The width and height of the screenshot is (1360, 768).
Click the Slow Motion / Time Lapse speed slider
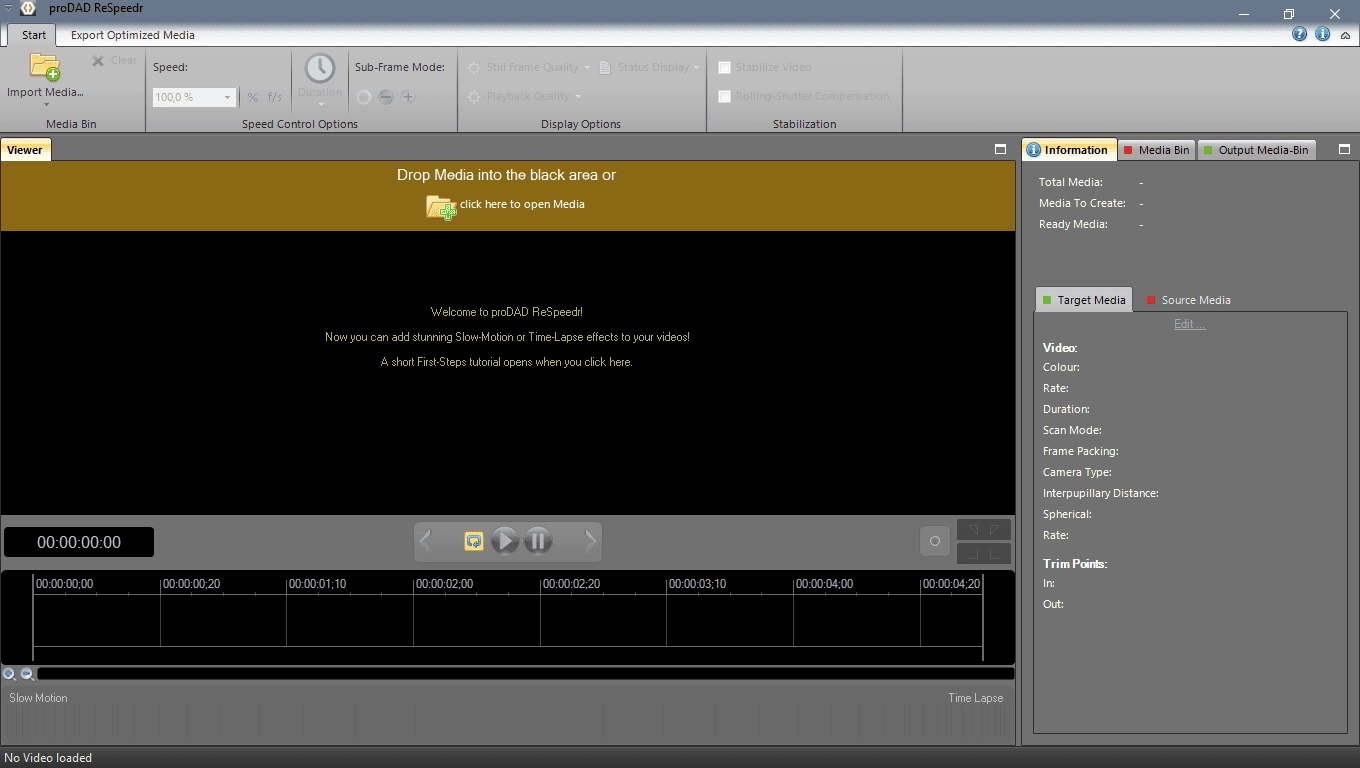pyautogui.click(x=507, y=718)
